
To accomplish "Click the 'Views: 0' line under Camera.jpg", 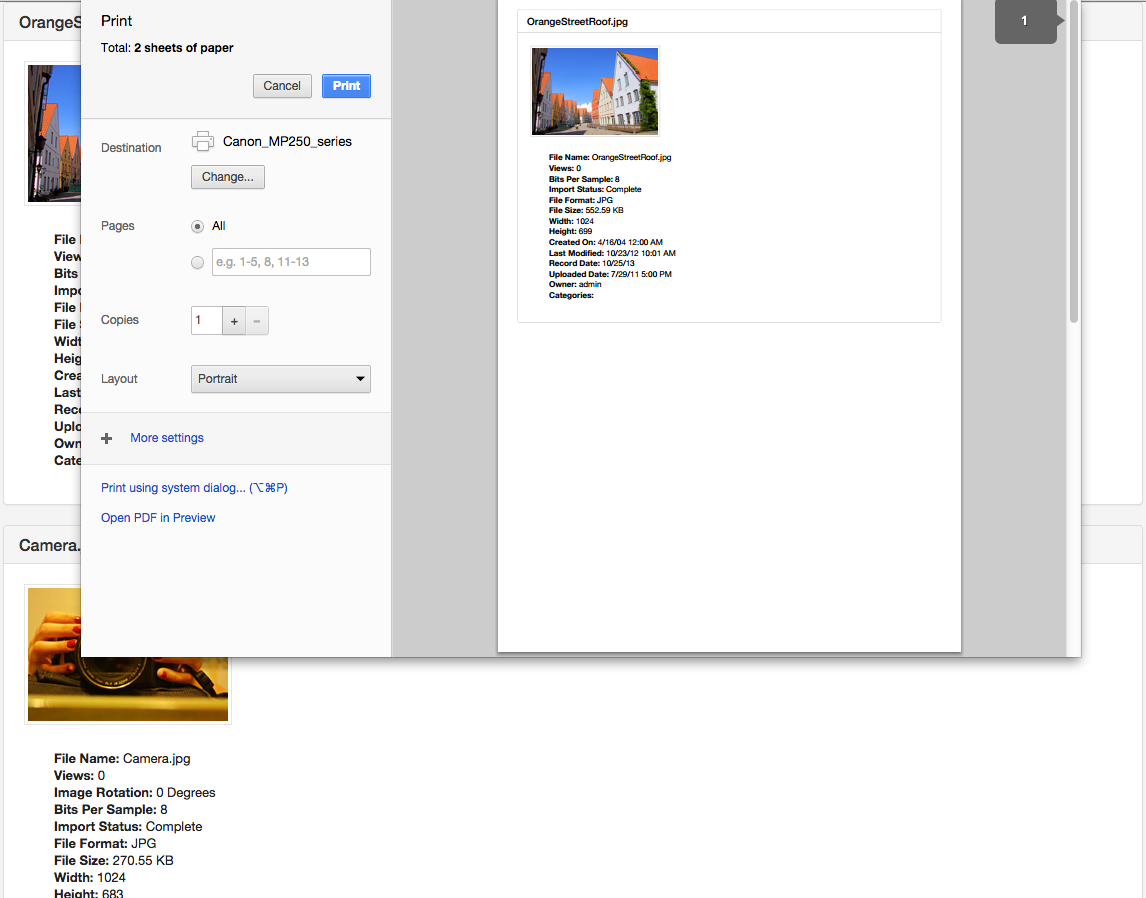I will 80,775.
